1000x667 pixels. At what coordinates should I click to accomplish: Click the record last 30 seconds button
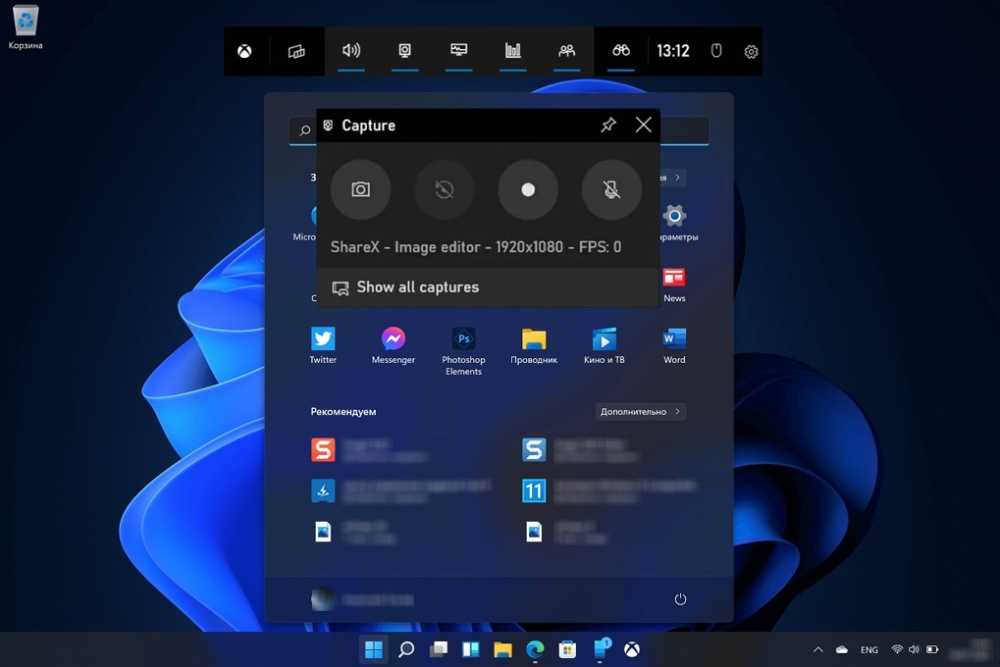coord(444,189)
